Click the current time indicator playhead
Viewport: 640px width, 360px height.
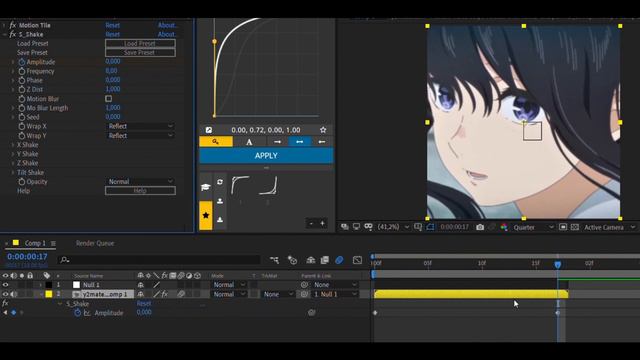click(558, 264)
